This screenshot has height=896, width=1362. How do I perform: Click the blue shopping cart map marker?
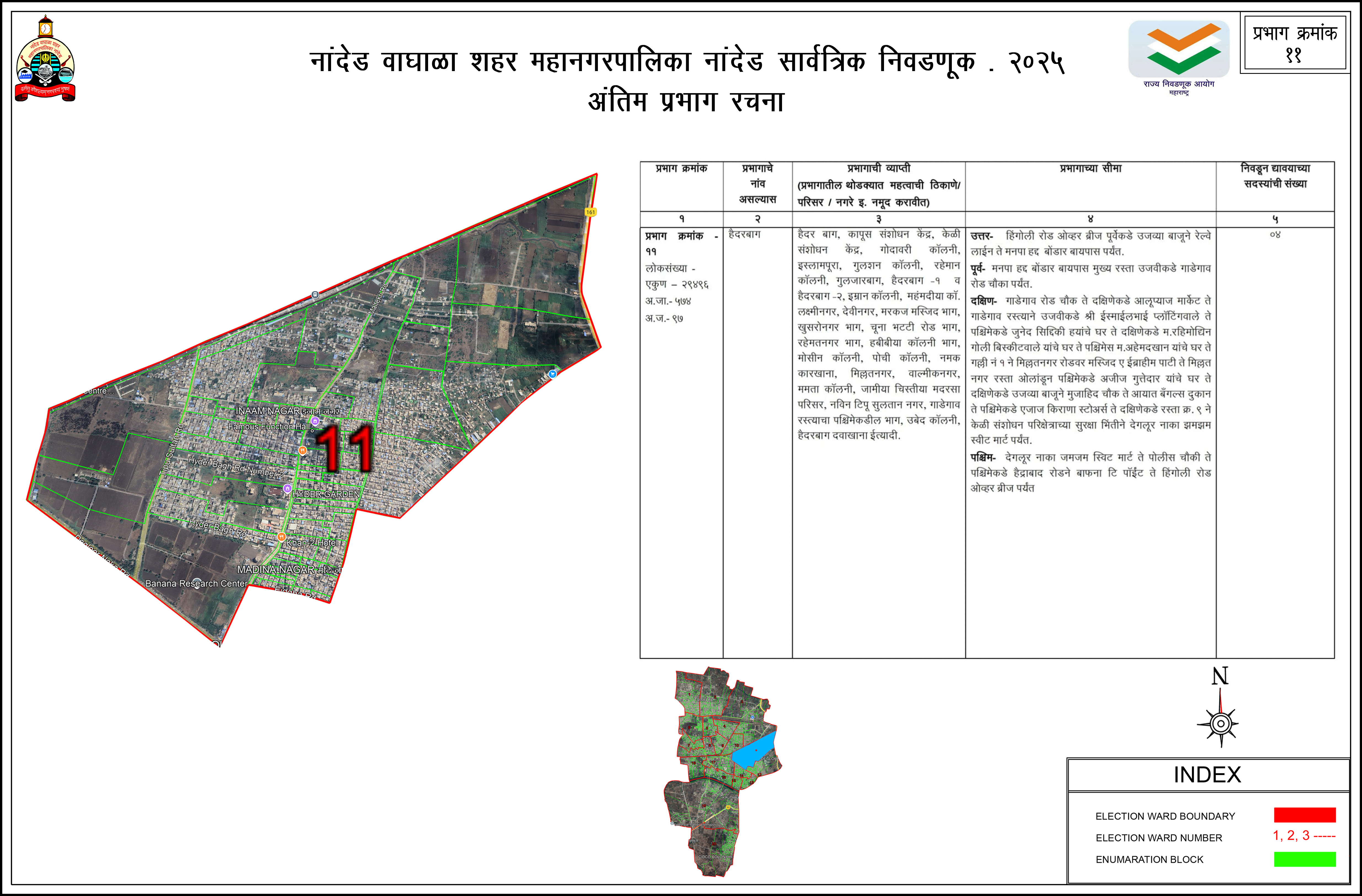click(x=552, y=374)
